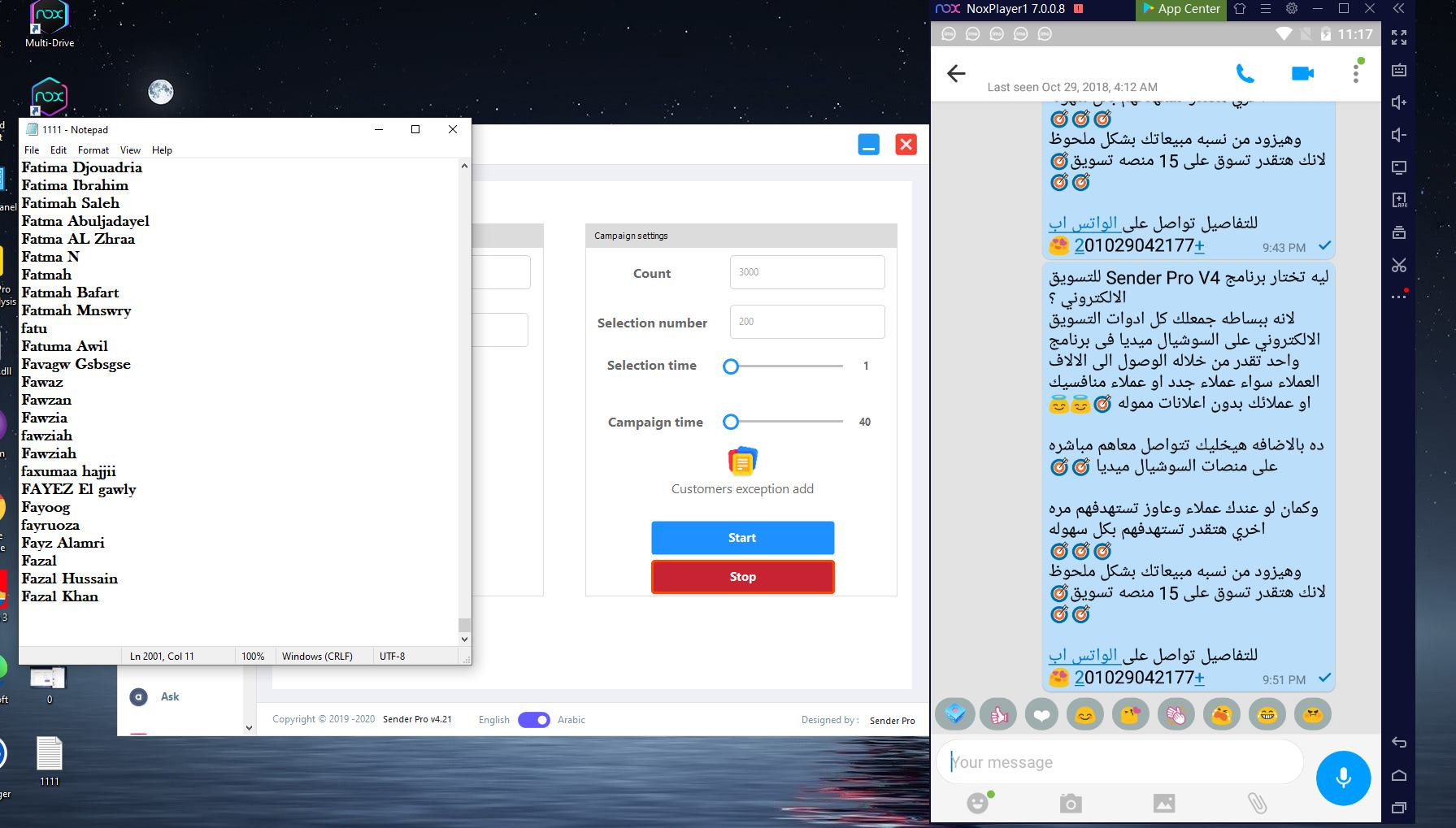The image size is (1456, 828).
Task: Click the Customers exception add icon
Action: (x=742, y=461)
